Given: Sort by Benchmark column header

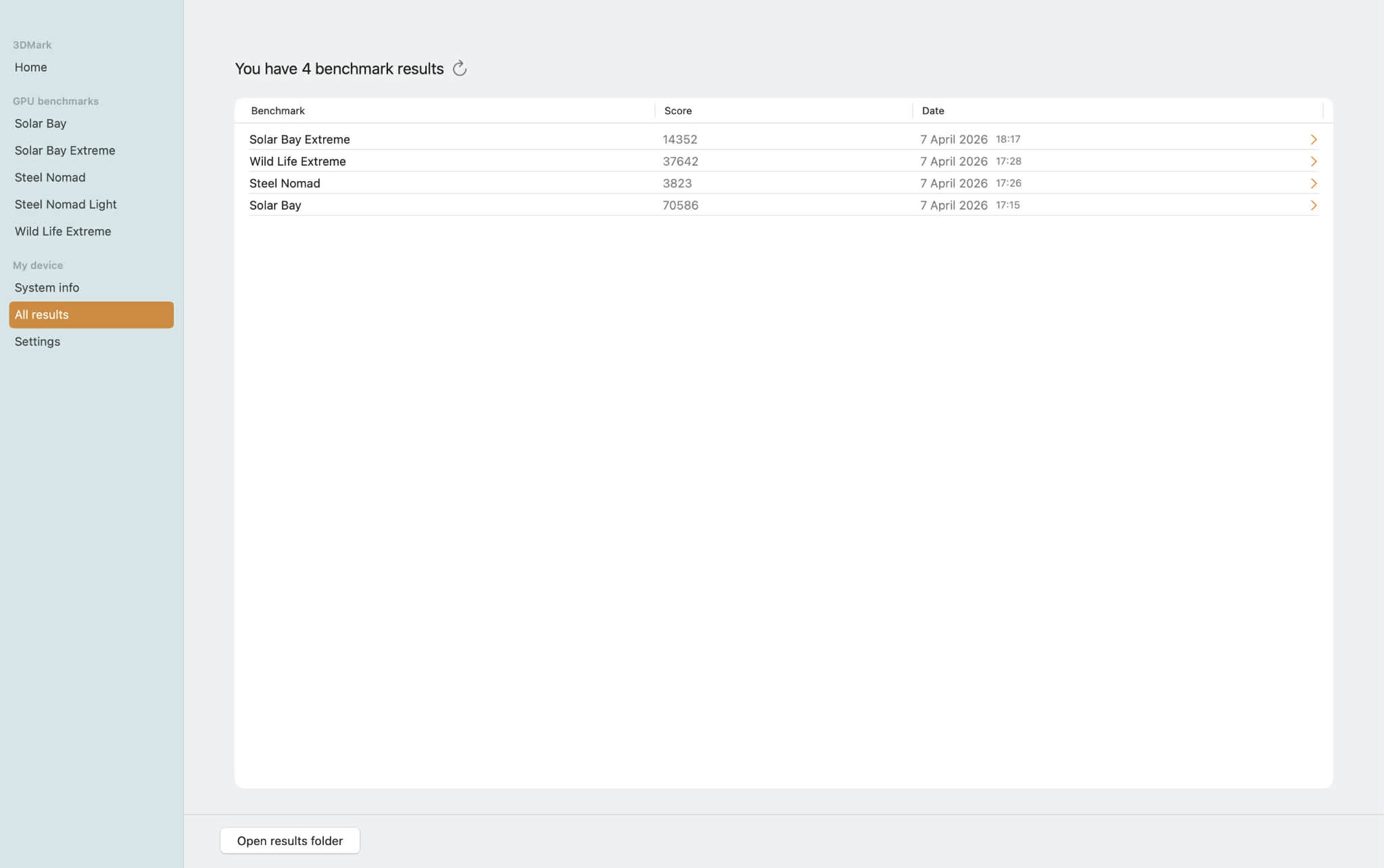Looking at the screenshot, I should point(278,111).
